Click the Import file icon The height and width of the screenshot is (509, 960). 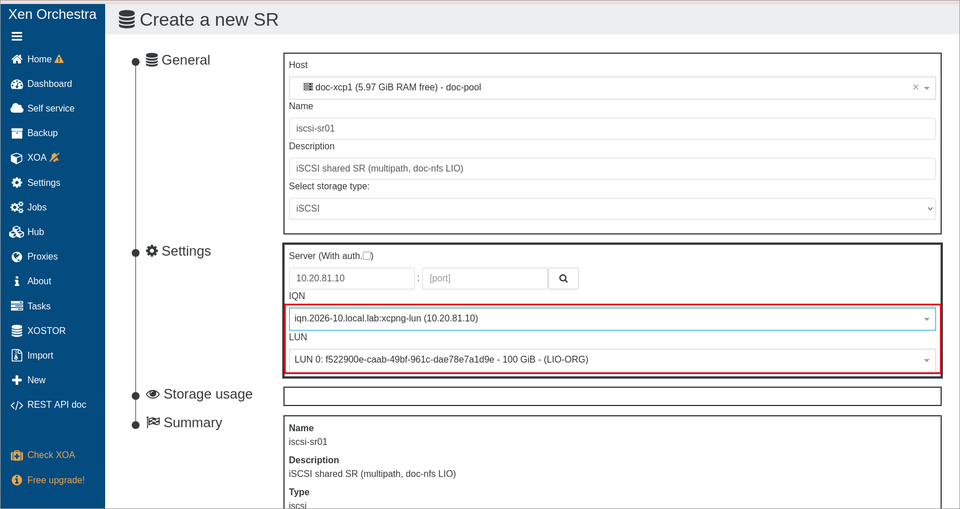pos(17,355)
